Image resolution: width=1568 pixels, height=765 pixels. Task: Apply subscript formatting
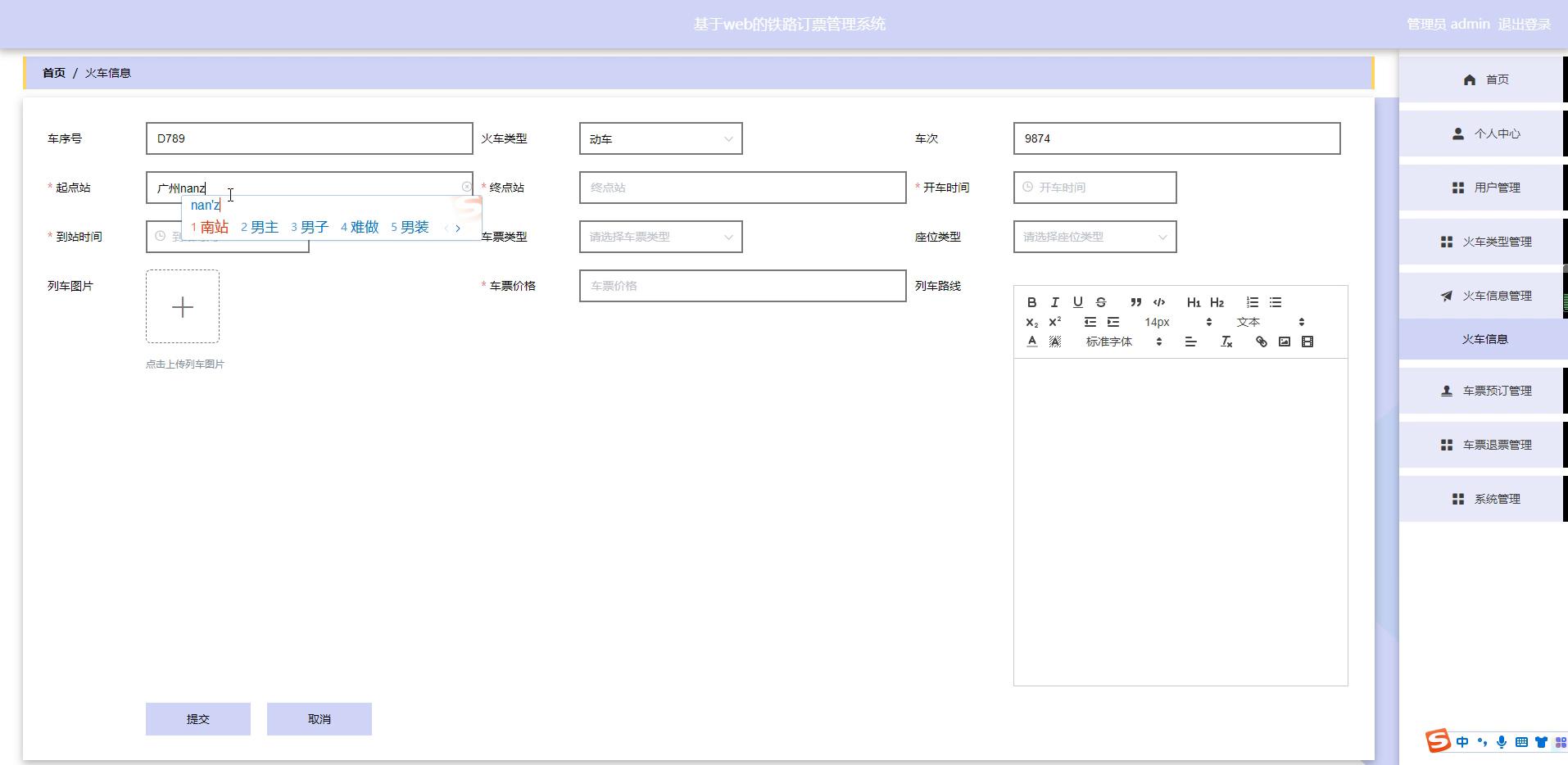(1031, 322)
